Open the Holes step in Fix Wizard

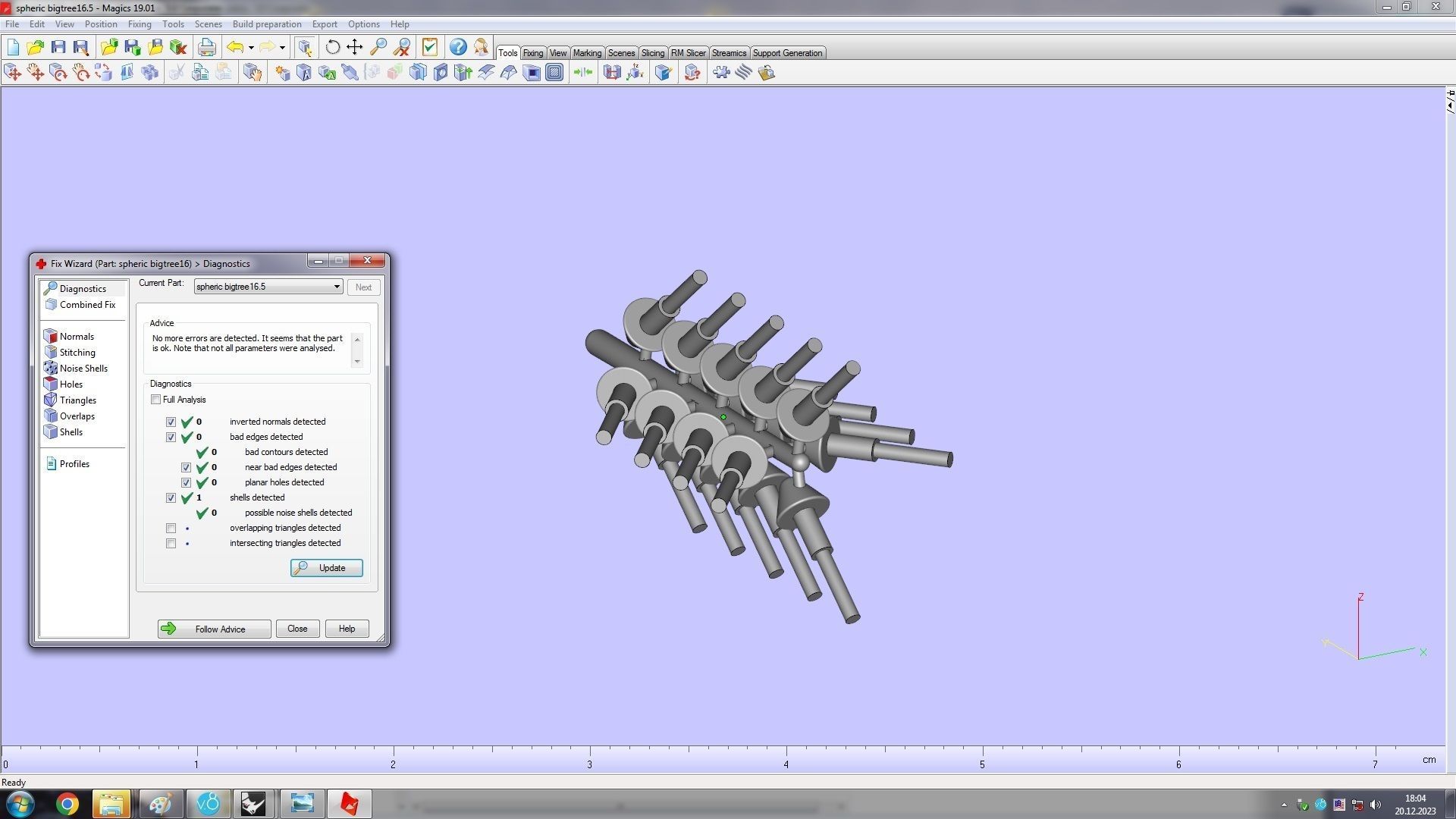point(71,384)
